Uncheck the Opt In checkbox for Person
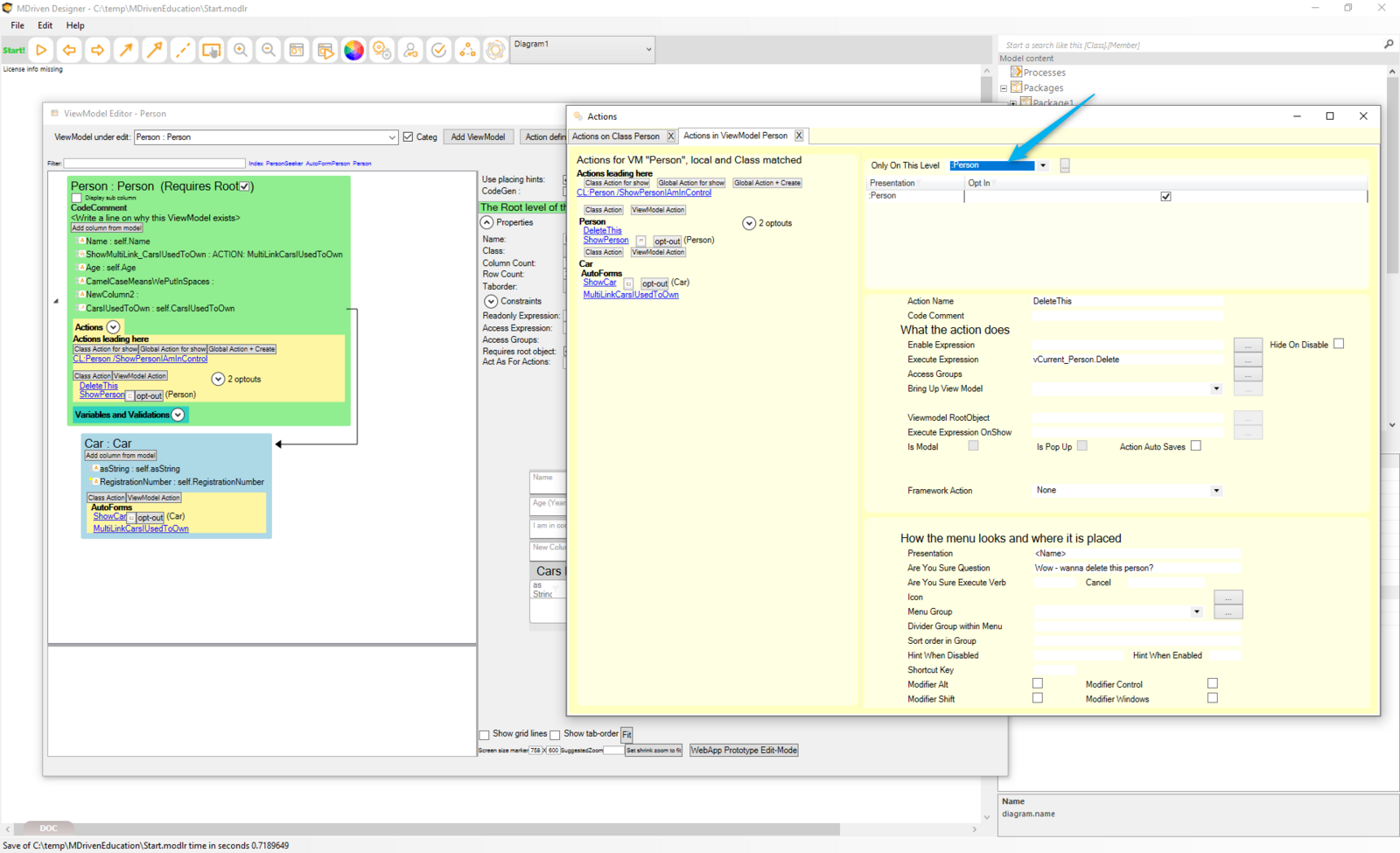 coord(1165,196)
